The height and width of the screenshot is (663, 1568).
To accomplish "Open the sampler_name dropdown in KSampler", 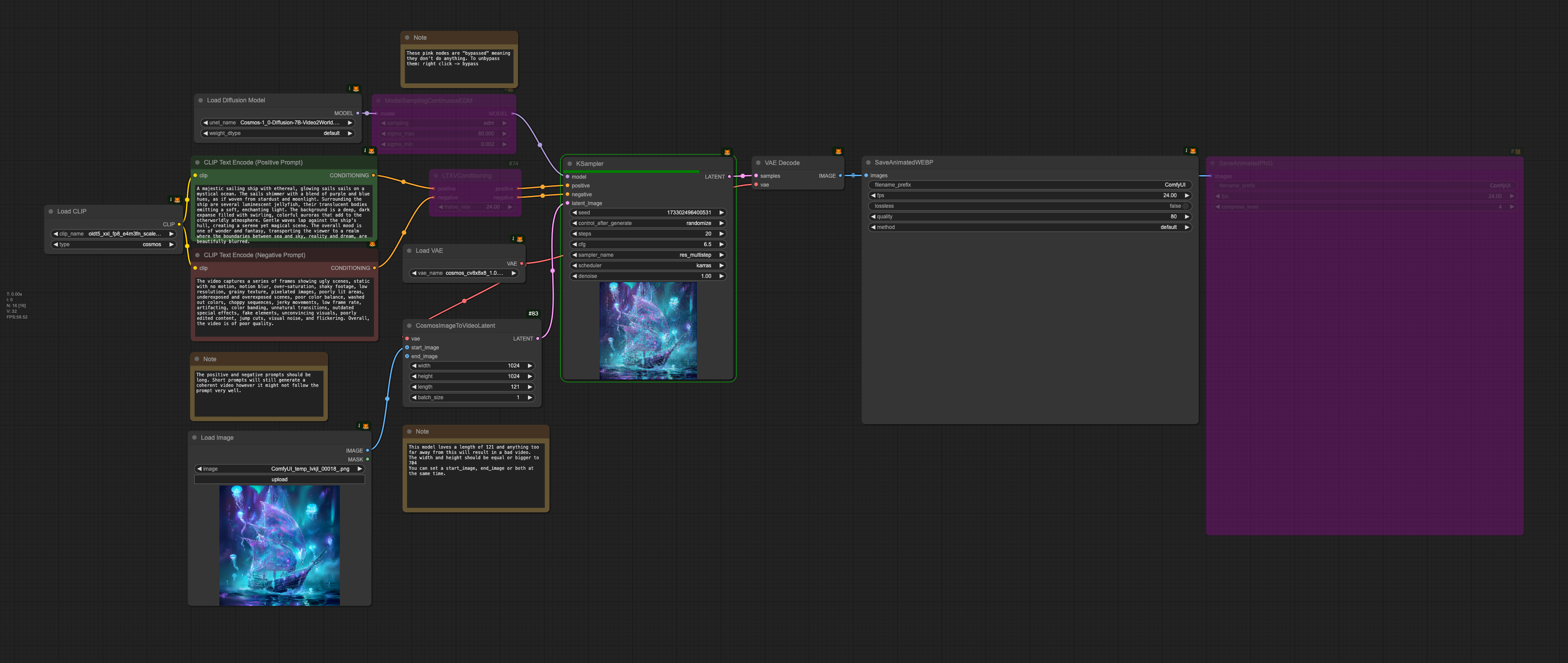I will (648, 255).
